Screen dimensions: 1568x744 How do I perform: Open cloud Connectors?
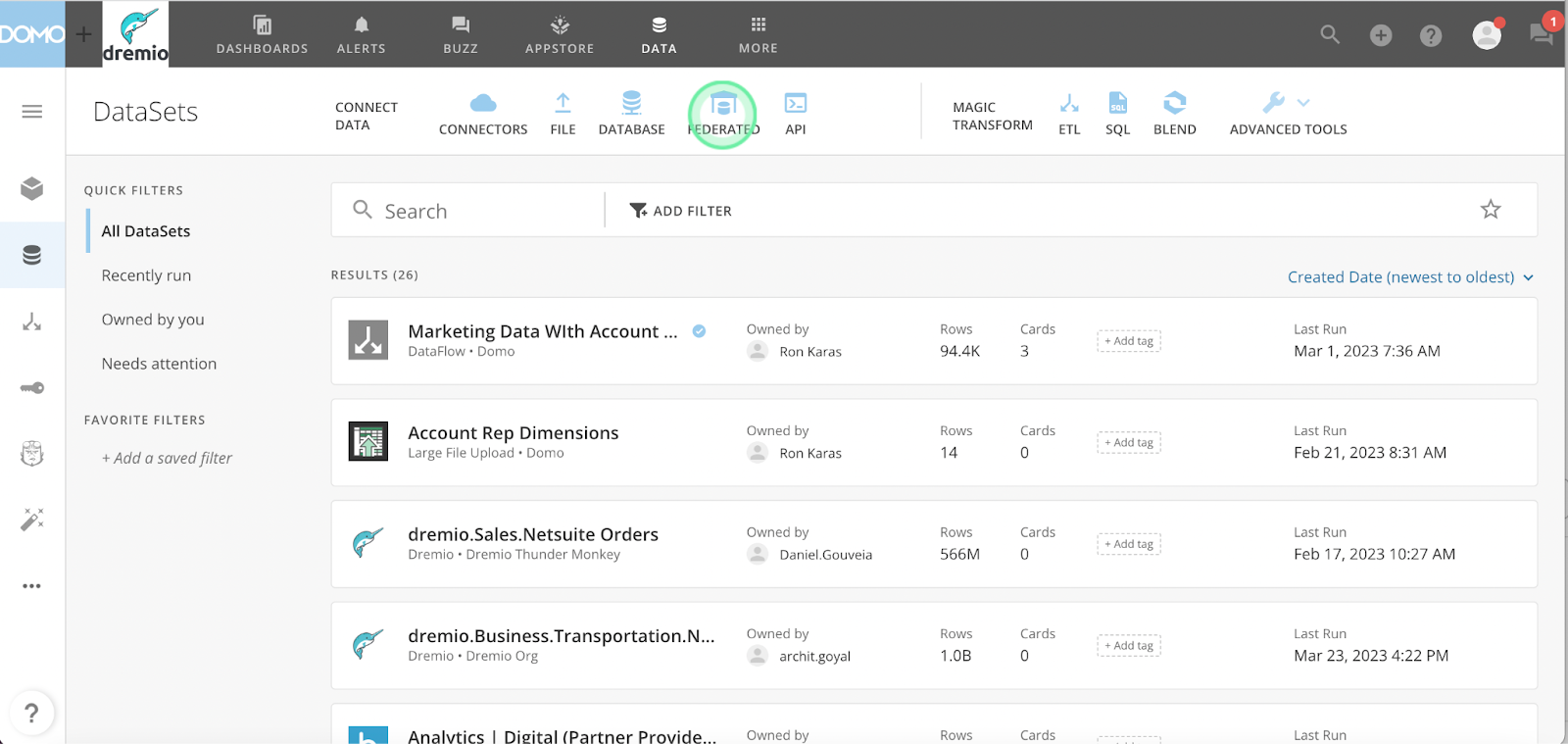(483, 115)
